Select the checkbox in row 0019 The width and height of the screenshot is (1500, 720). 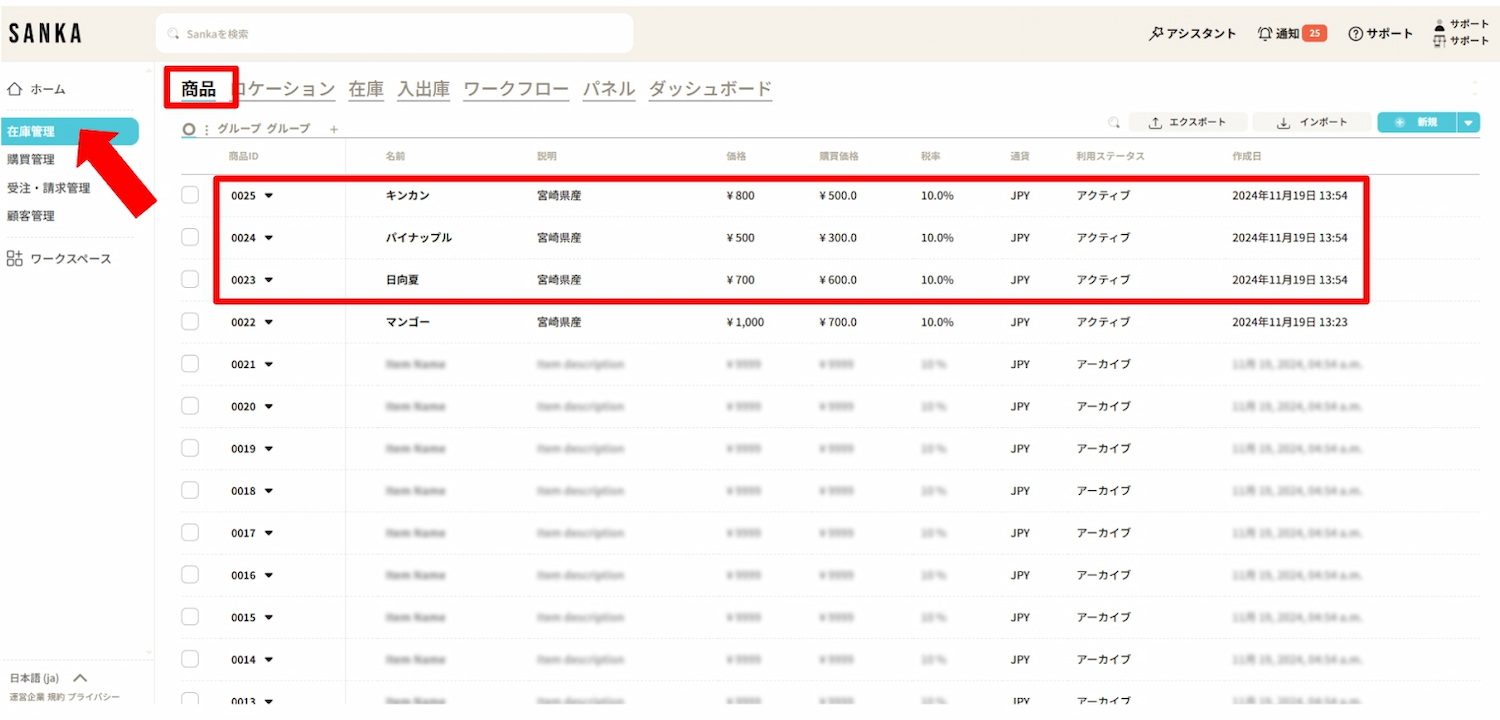190,448
